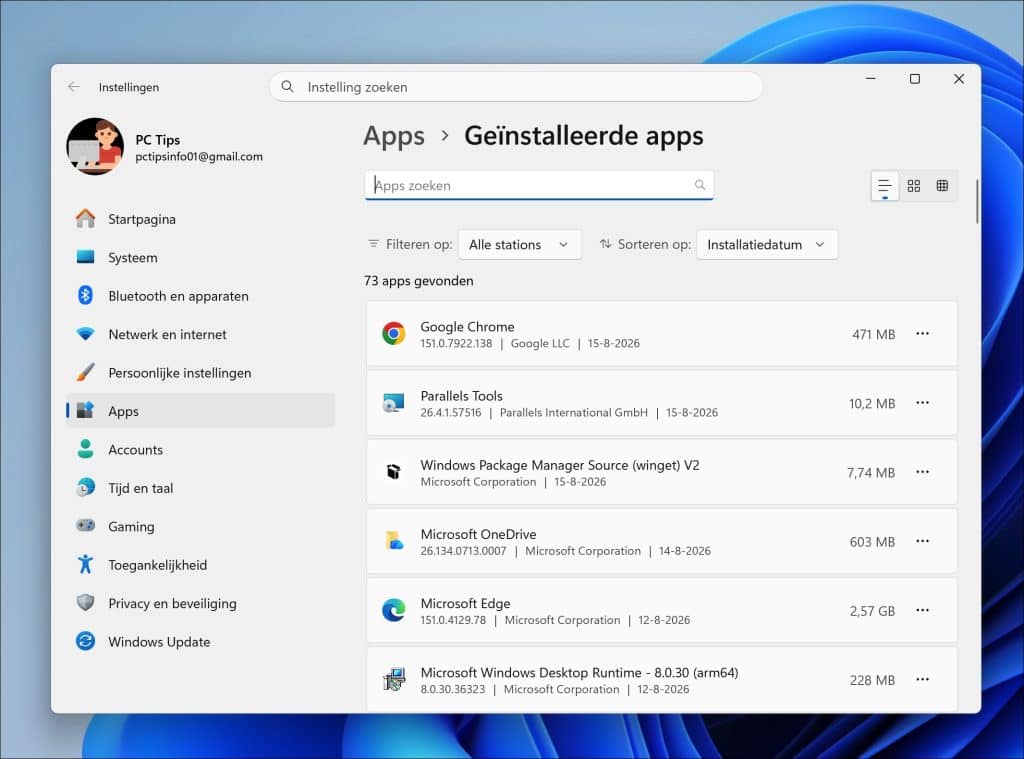Screen dimensions: 1024x759
Task: Click the Geïnstalleerde apps heading
Action: (x=584, y=136)
